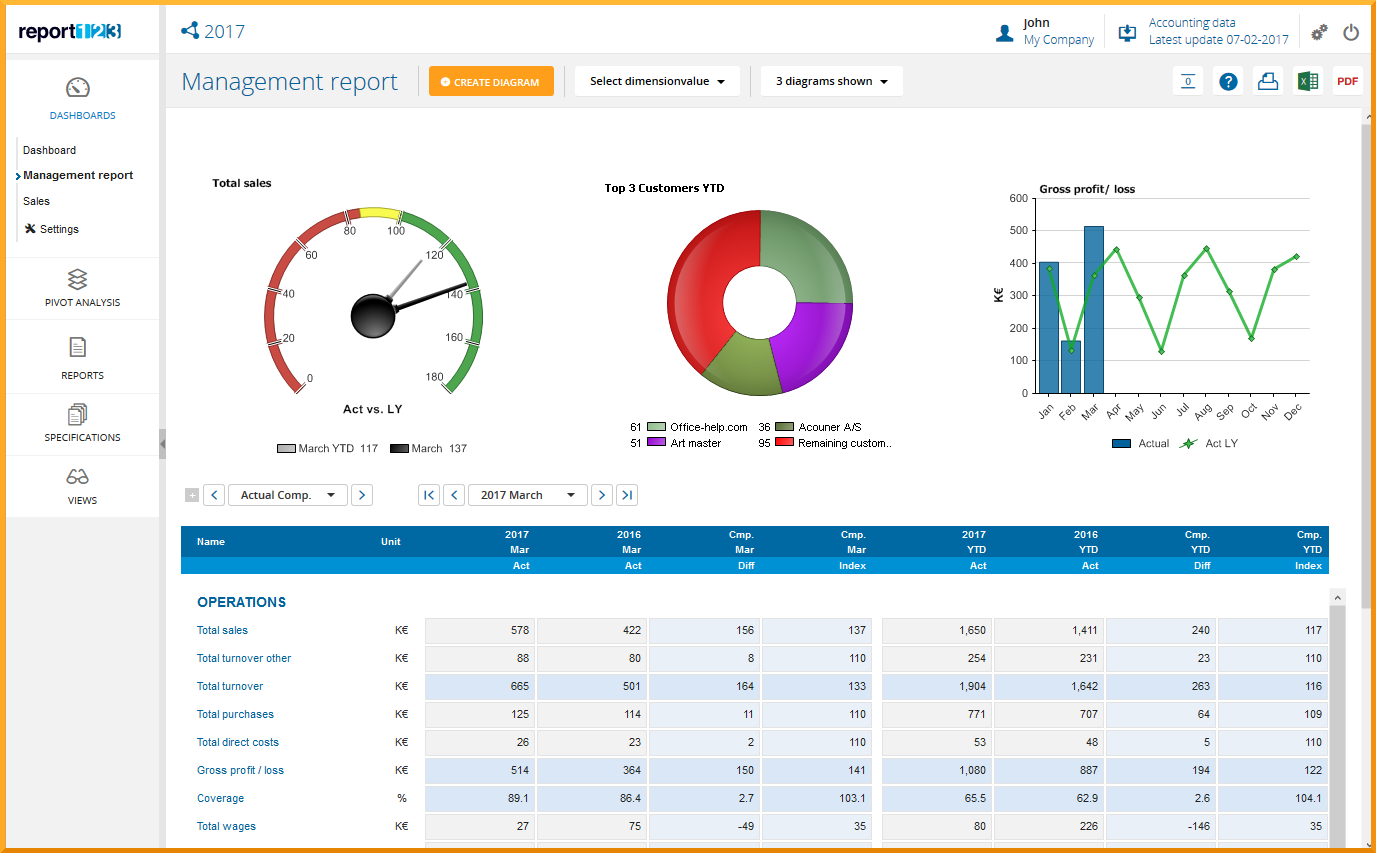The width and height of the screenshot is (1376, 853).
Task: Click the Create Diagram button
Action: point(491,82)
